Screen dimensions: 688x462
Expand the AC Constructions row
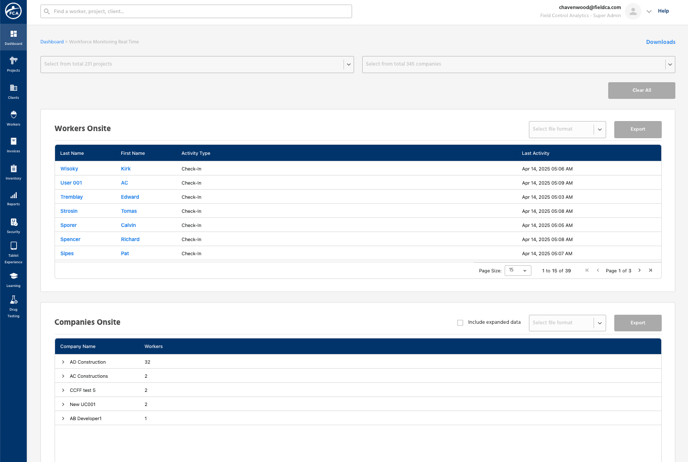click(63, 376)
